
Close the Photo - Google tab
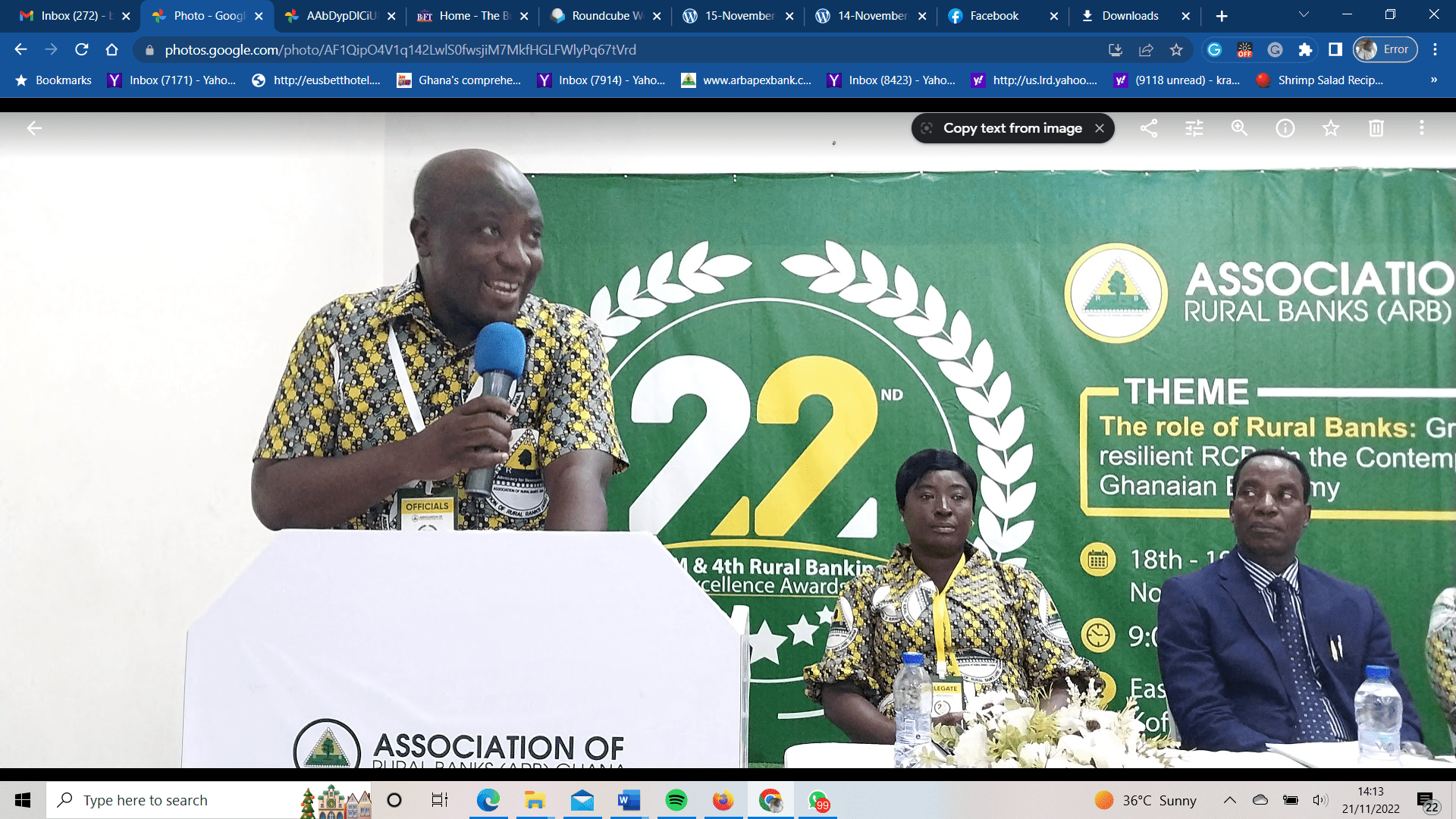point(259,16)
